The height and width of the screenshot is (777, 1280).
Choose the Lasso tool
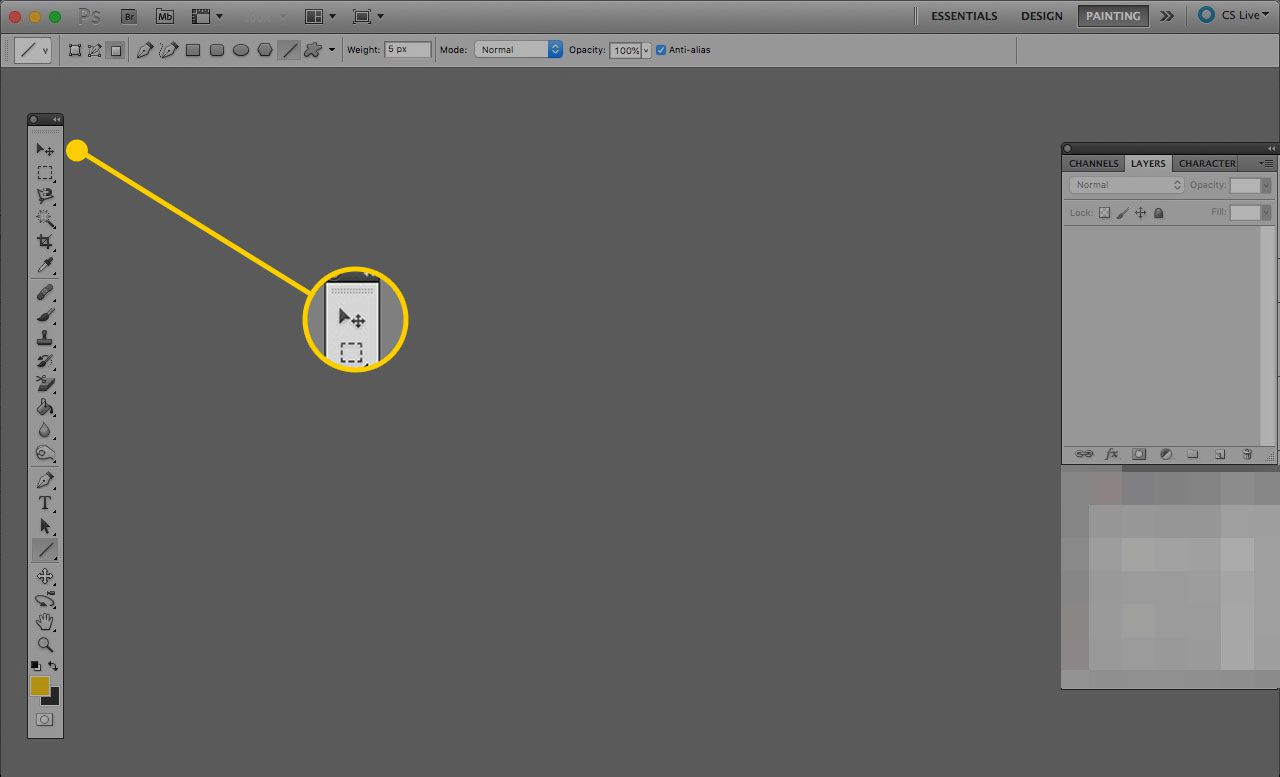pyautogui.click(x=45, y=196)
